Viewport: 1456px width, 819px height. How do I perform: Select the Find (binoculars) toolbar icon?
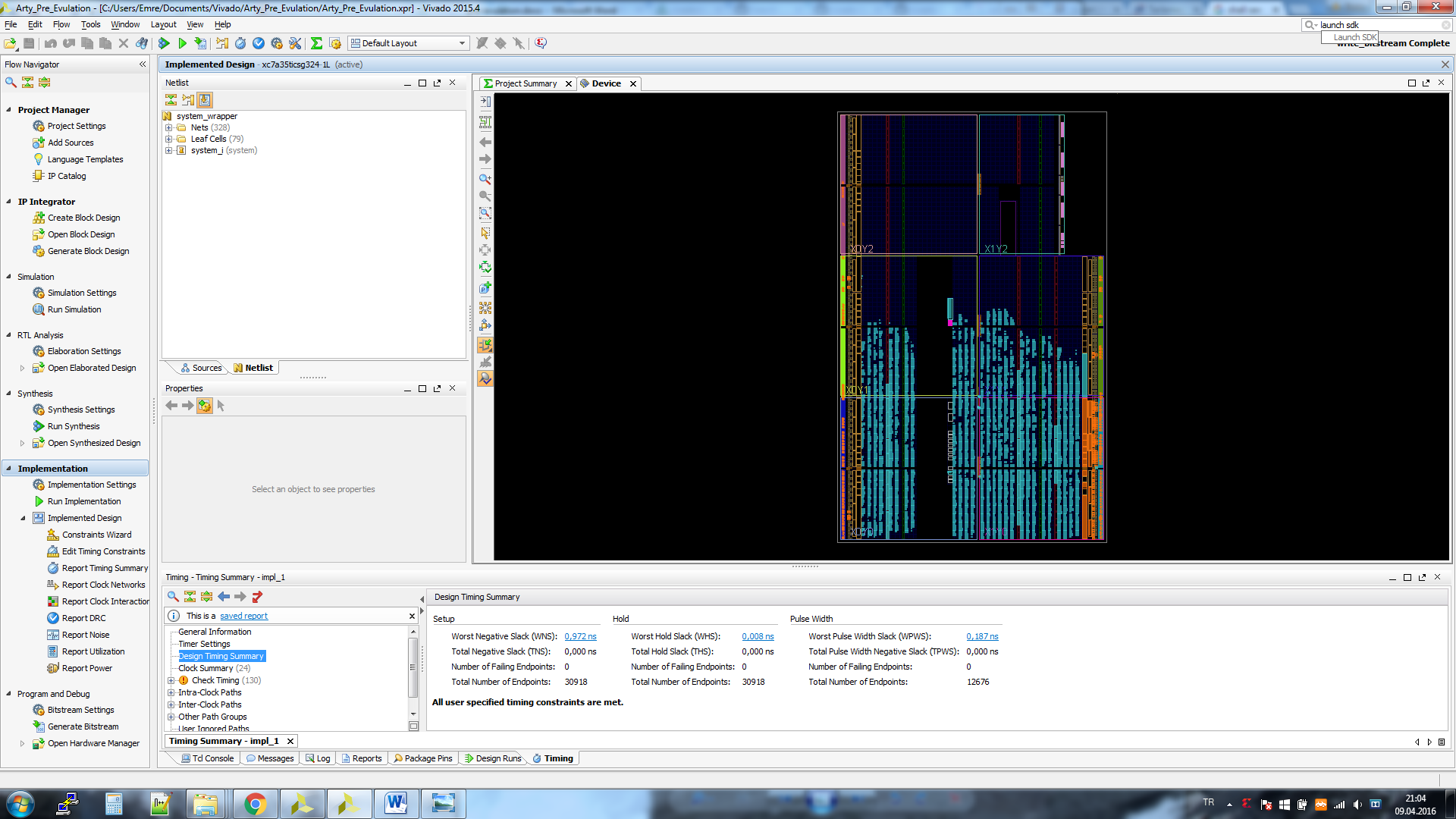(x=143, y=43)
